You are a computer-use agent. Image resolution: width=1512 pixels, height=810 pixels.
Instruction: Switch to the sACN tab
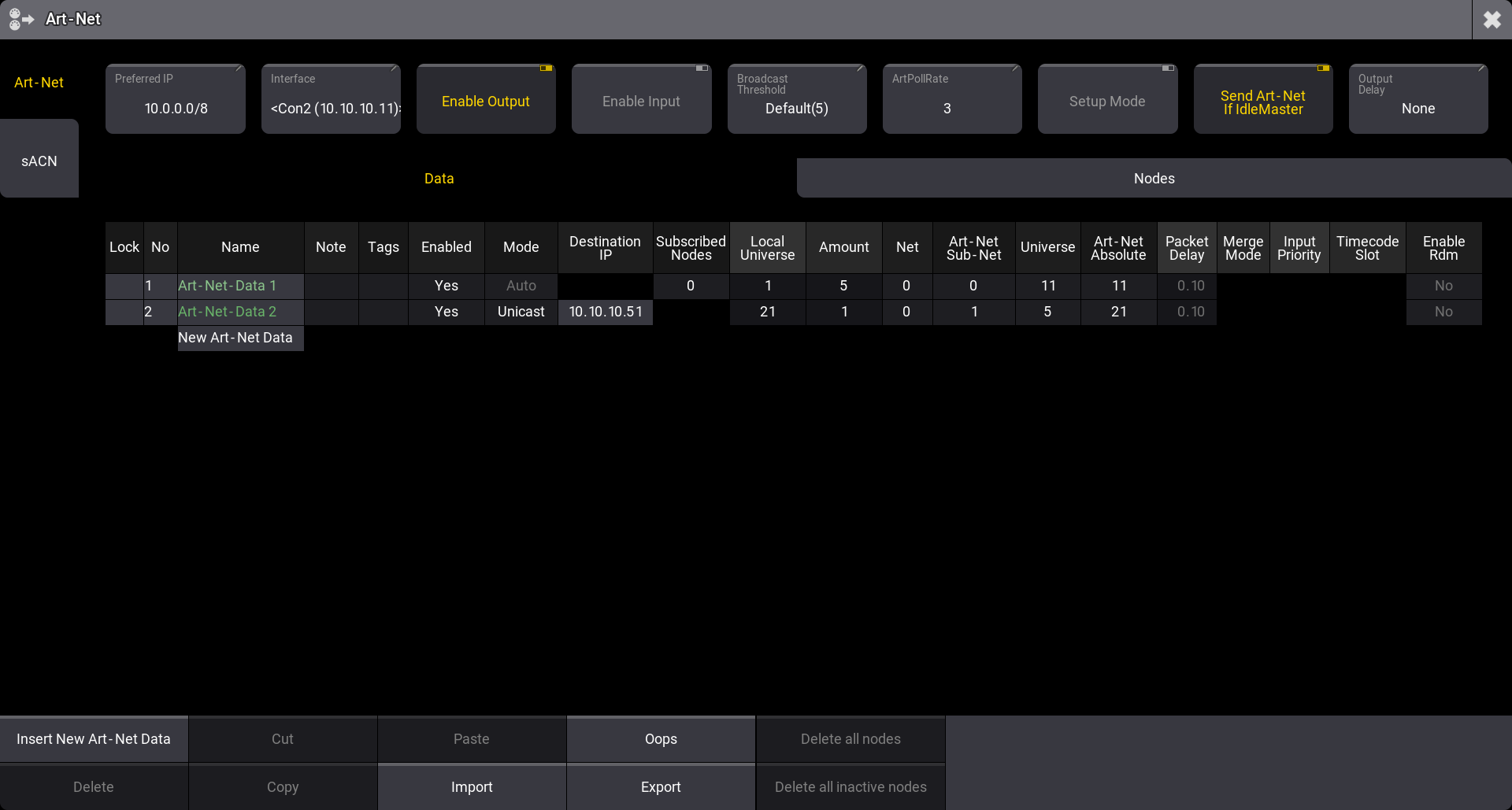39,161
